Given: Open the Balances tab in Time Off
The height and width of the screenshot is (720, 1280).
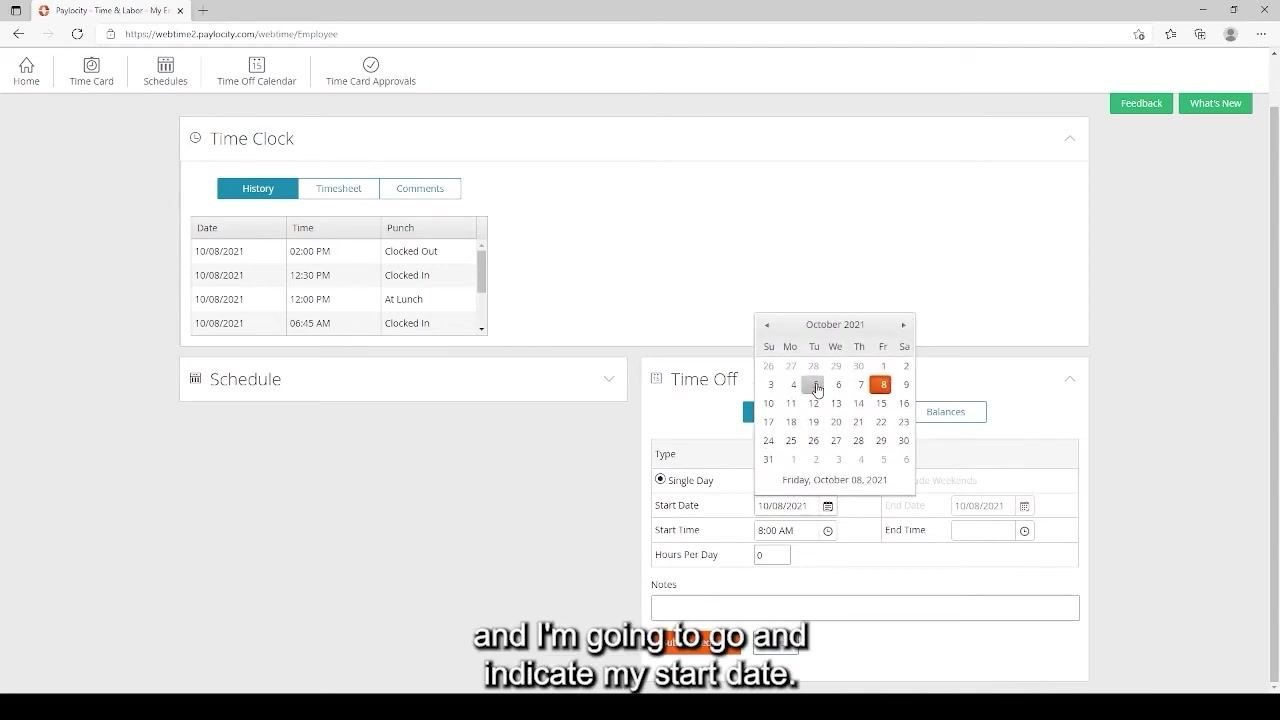Looking at the screenshot, I should tap(945, 412).
